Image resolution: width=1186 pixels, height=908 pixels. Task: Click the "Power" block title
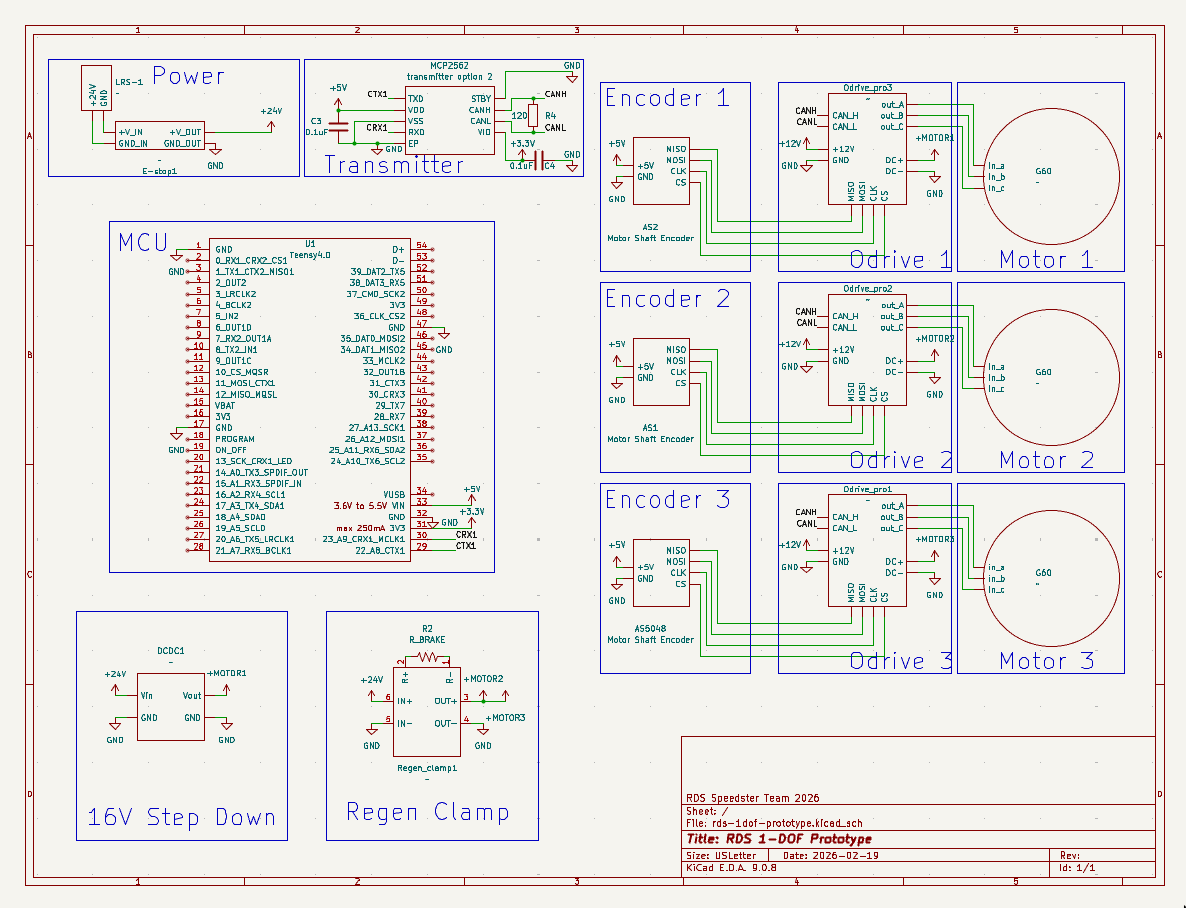tap(188, 76)
